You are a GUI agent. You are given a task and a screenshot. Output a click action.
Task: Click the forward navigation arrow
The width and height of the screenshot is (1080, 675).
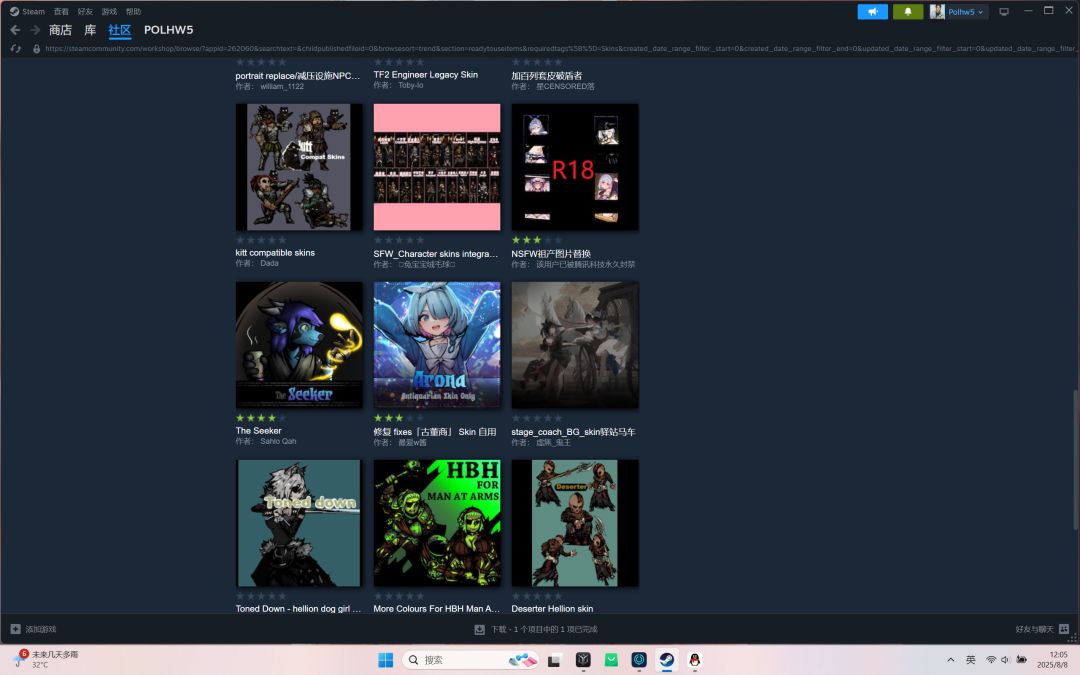[x=34, y=30]
